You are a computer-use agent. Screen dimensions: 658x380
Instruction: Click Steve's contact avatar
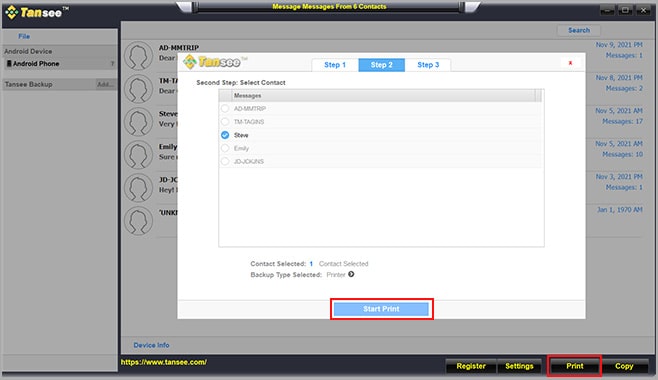point(138,122)
